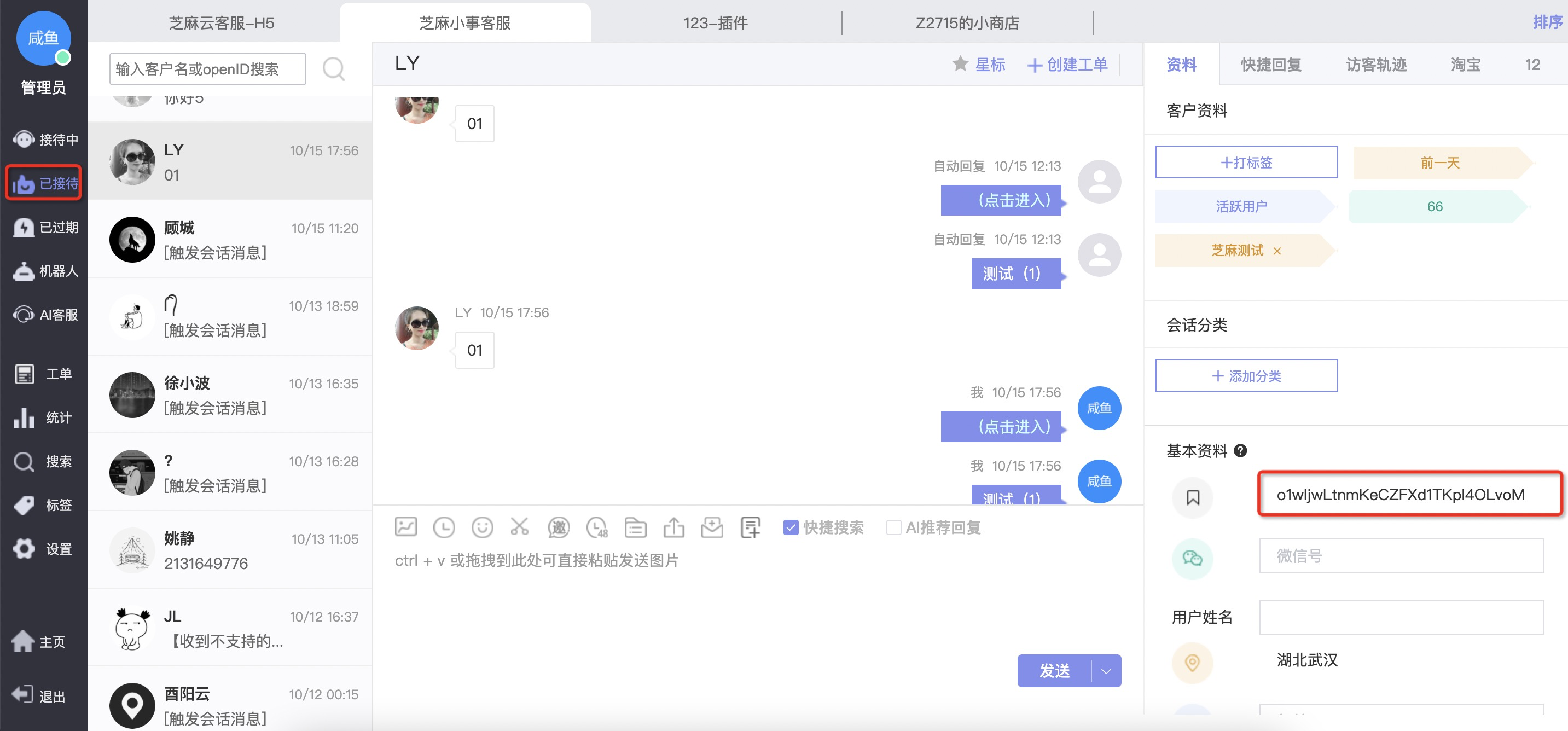Click the 咸鱼 admin avatar at top left

pyautogui.click(x=43, y=38)
